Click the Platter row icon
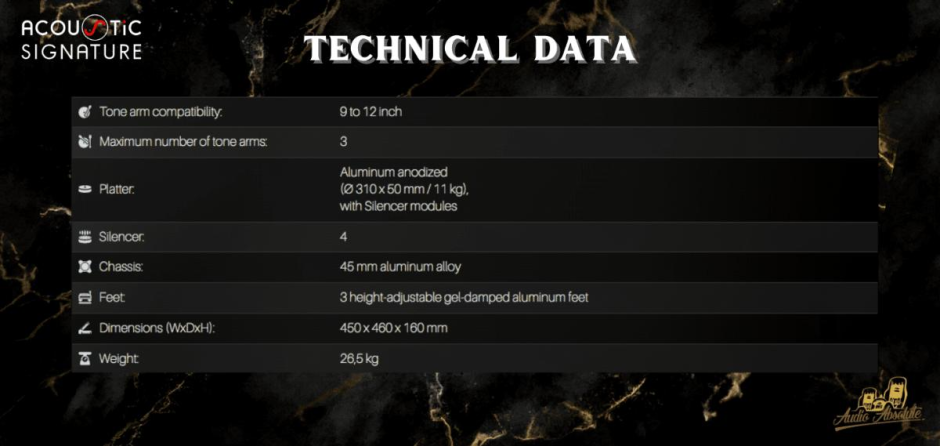The image size is (940, 446). tap(85, 189)
